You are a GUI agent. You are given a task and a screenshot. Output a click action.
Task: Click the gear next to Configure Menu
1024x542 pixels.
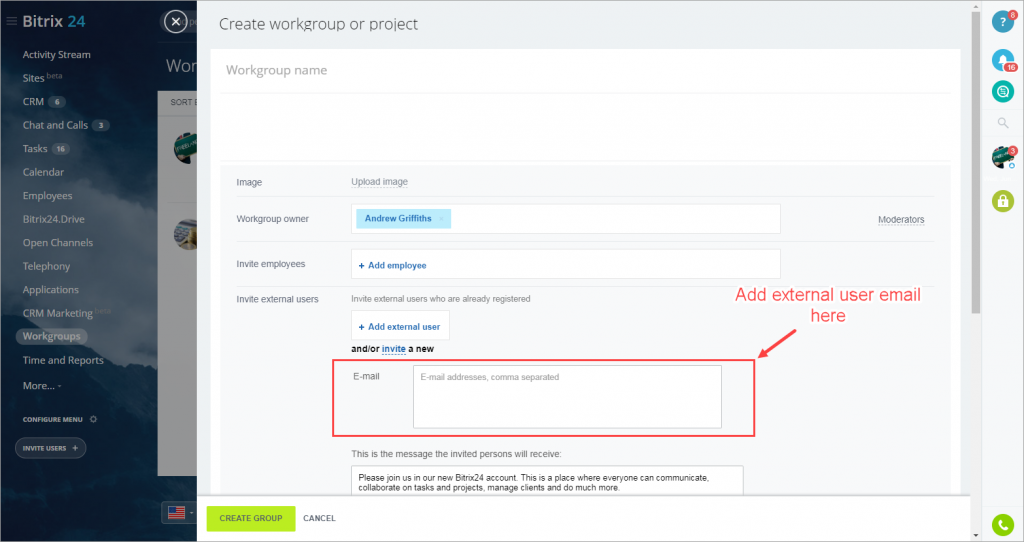pos(93,419)
